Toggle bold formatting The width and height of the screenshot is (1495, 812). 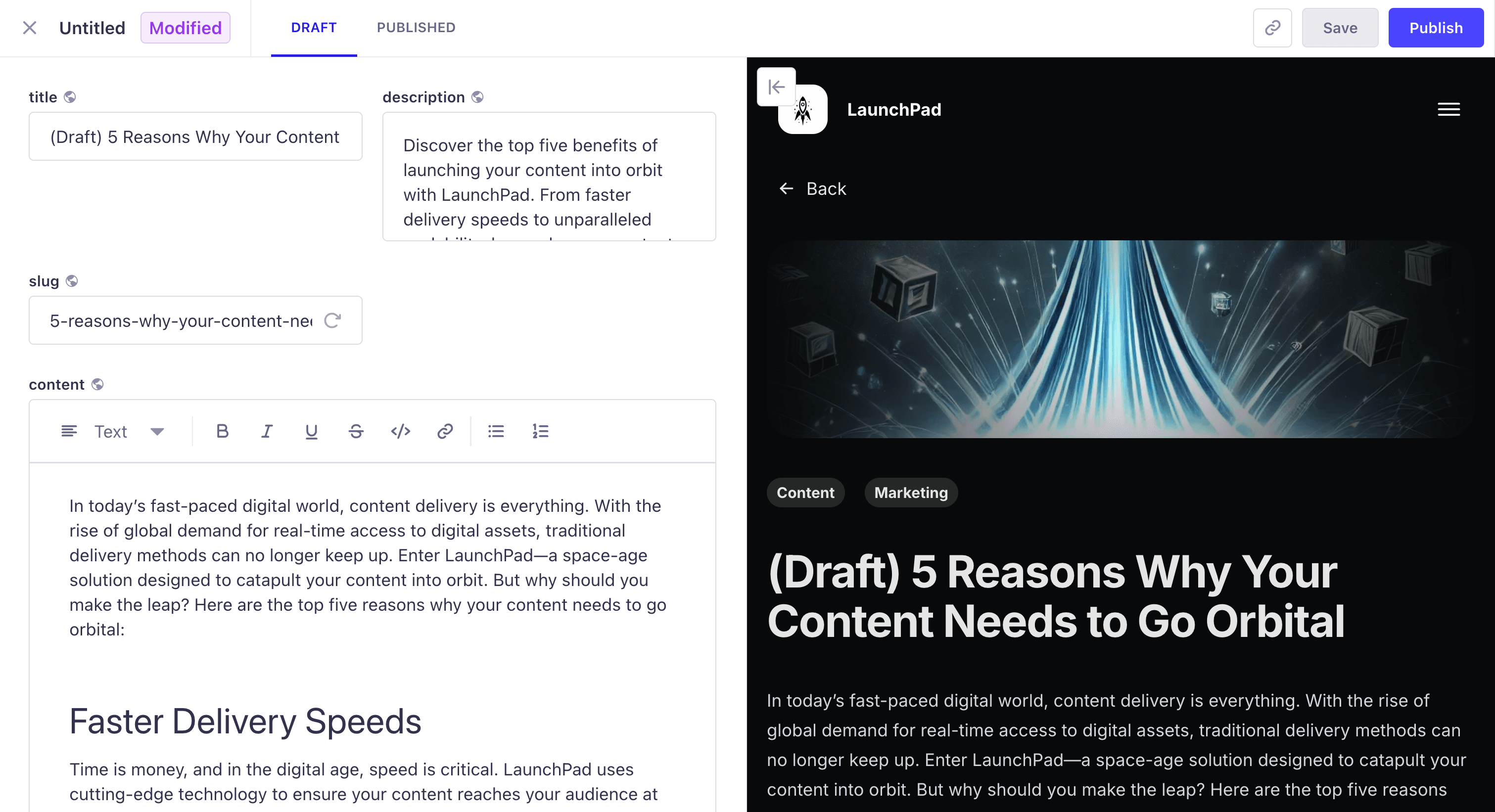(x=222, y=432)
